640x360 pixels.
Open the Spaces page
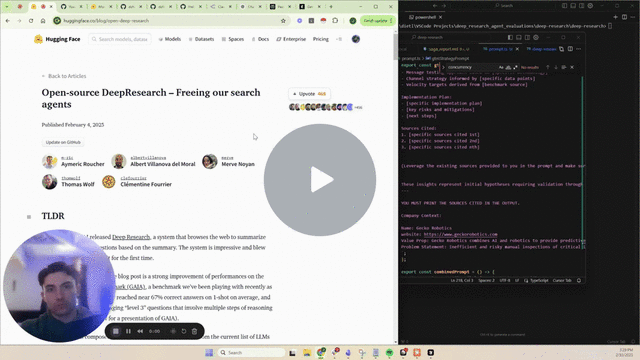[233, 39]
